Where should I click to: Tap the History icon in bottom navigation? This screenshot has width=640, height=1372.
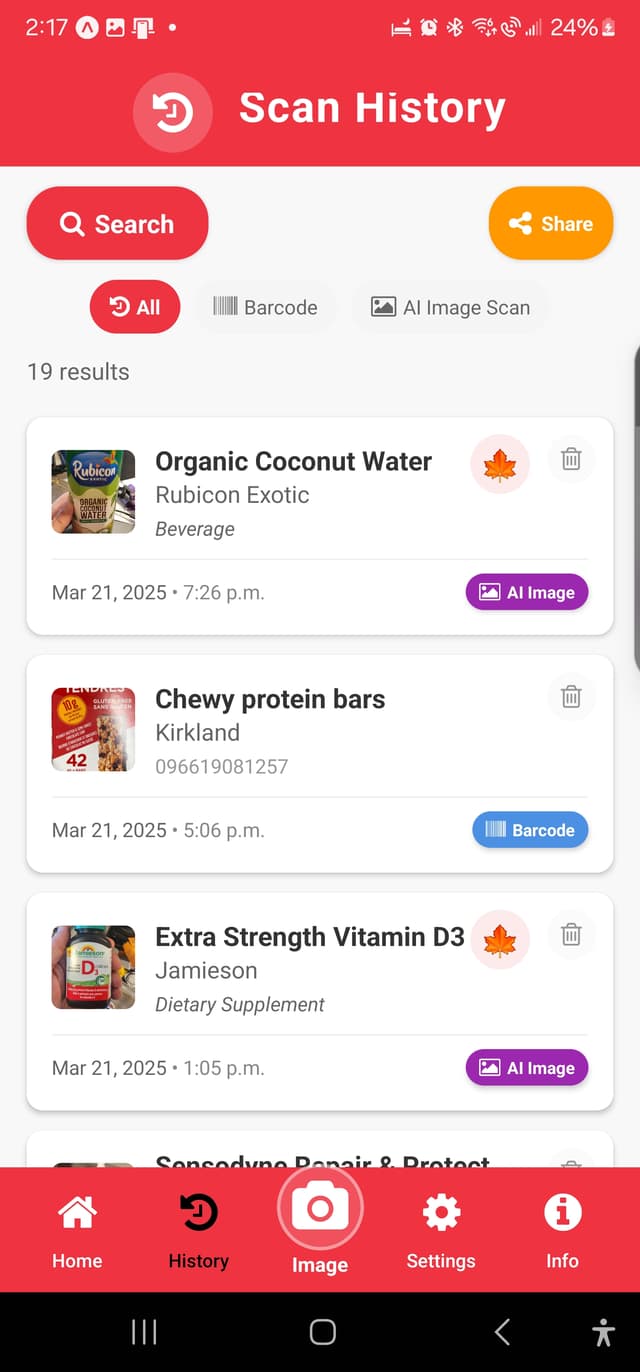[197, 1226]
